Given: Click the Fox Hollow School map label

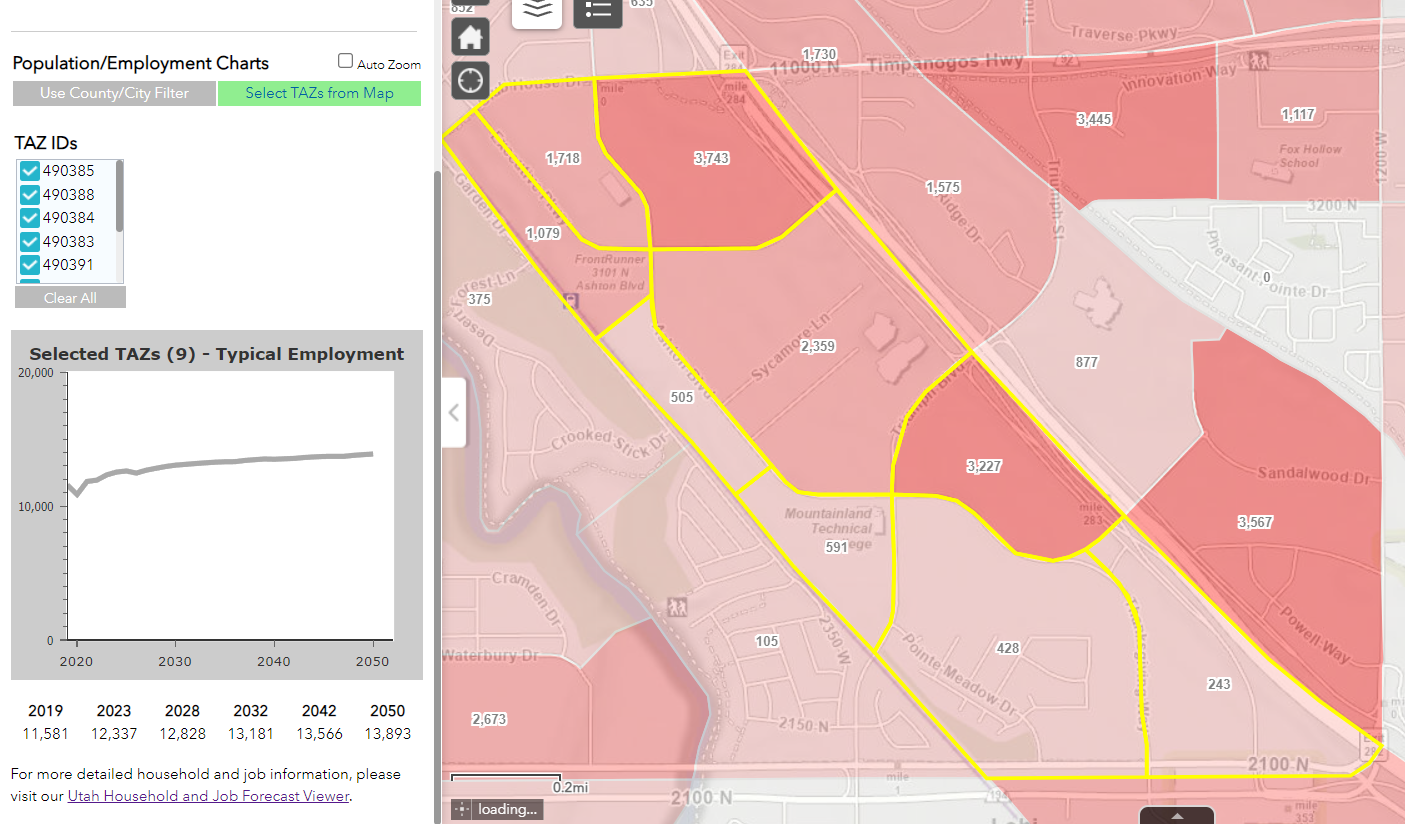Looking at the screenshot, I should click(1310, 156).
